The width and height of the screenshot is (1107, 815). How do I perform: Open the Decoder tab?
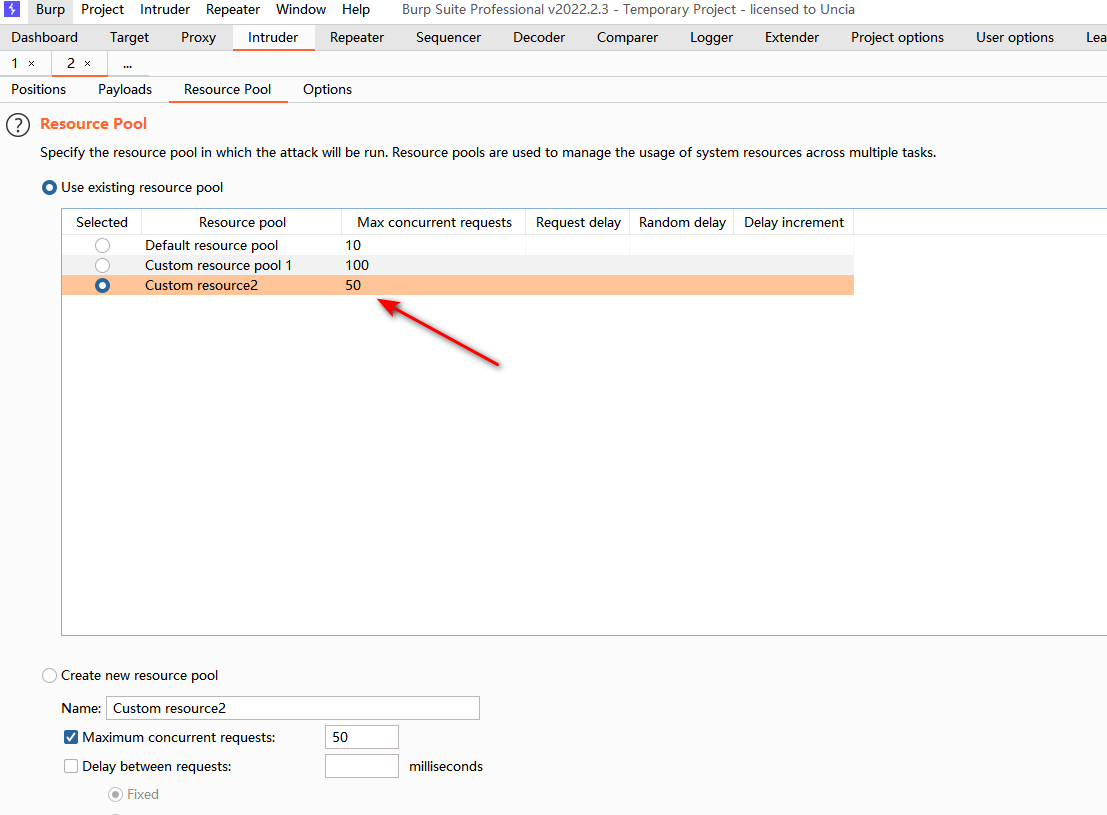click(x=539, y=37)
